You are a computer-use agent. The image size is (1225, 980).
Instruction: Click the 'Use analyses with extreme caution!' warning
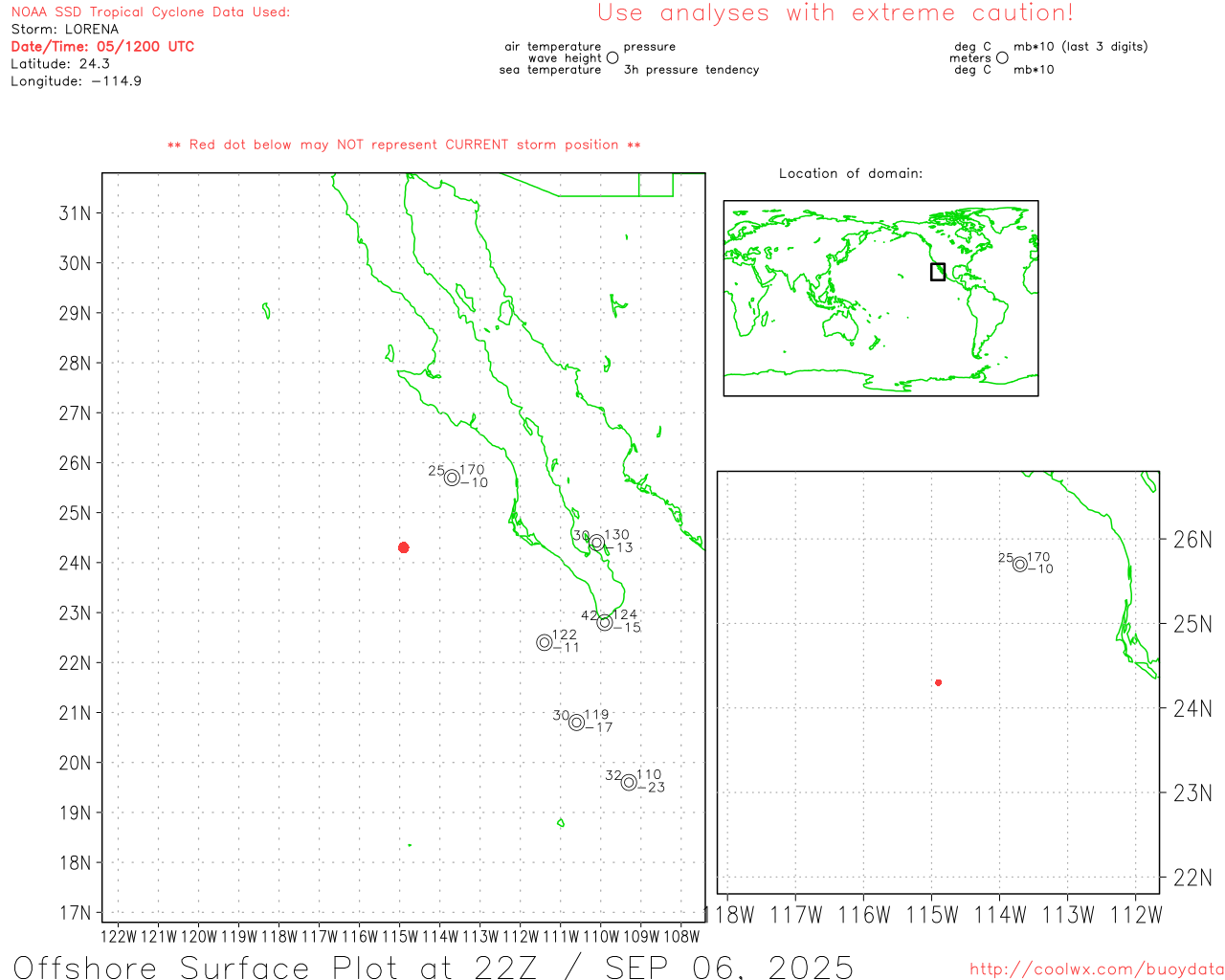pyautogui.click(x=835, y=13)
